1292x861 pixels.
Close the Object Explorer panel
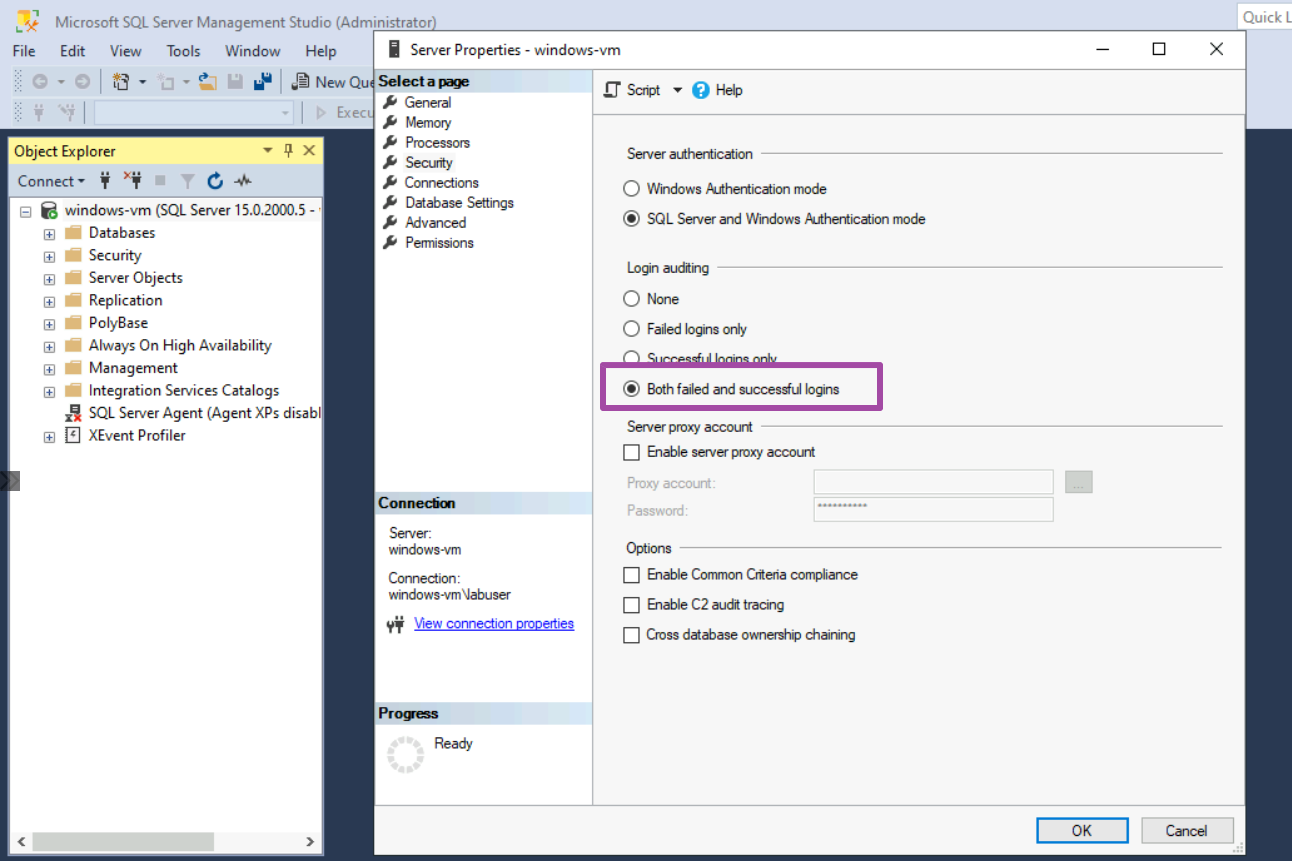click(x=309, y=151)
